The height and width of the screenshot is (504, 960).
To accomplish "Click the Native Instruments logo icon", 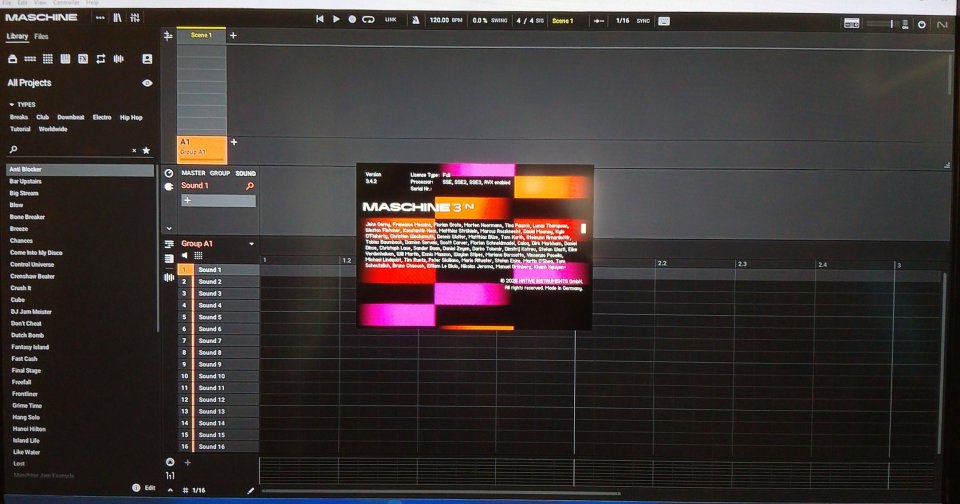I will point(942,24).
